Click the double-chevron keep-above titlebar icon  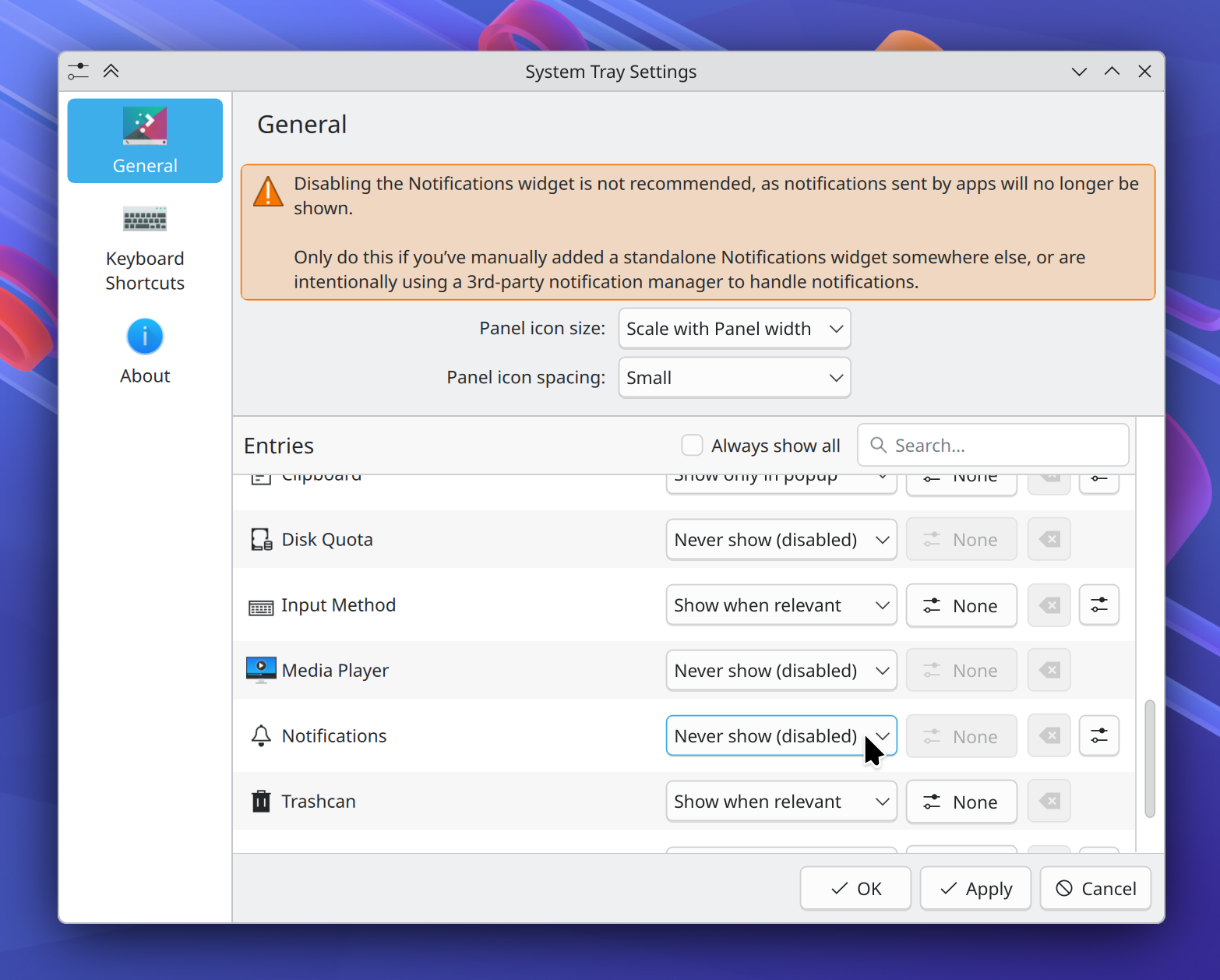(x=111, y=71)
